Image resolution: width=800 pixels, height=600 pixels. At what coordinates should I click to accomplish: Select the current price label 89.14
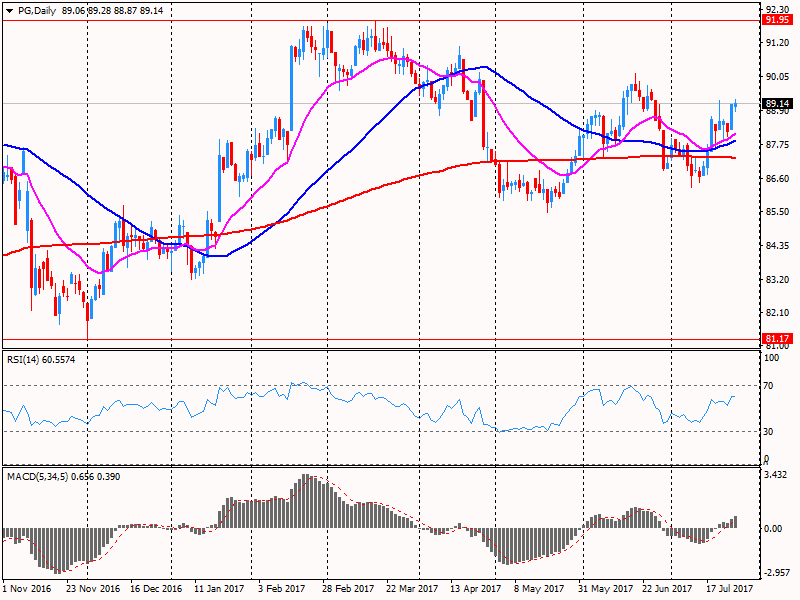[x=778, y=104]
